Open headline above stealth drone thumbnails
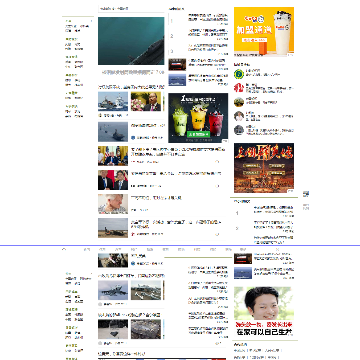This screenshot has width=360, height=360. [129, 315]
